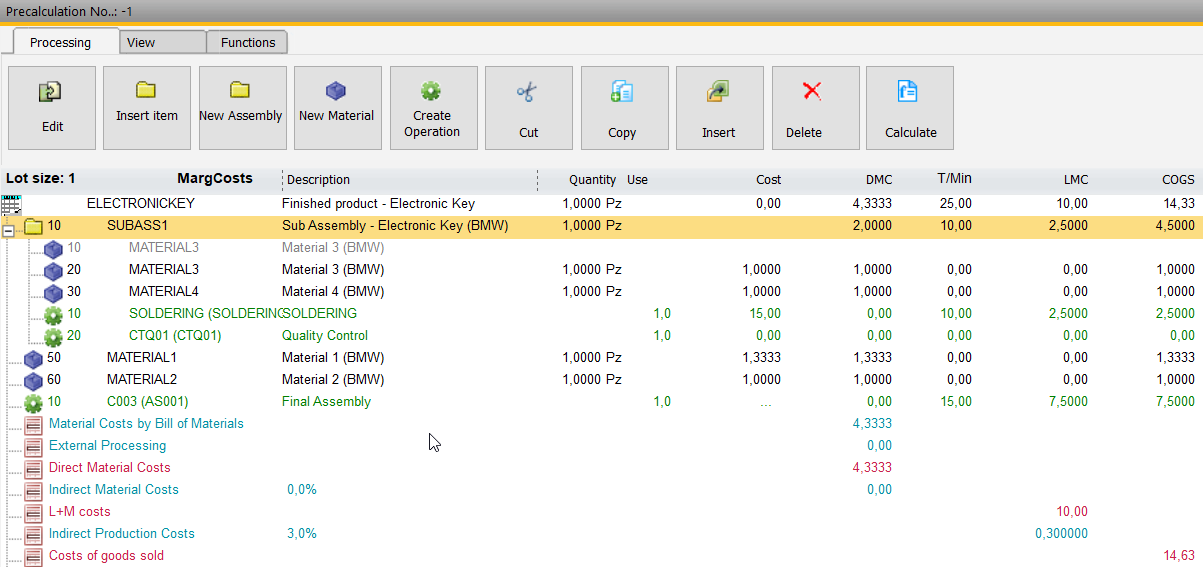Screen dimensions: 1203x567
Task: Click the Insert toolbar button
Action: point(719,108)
